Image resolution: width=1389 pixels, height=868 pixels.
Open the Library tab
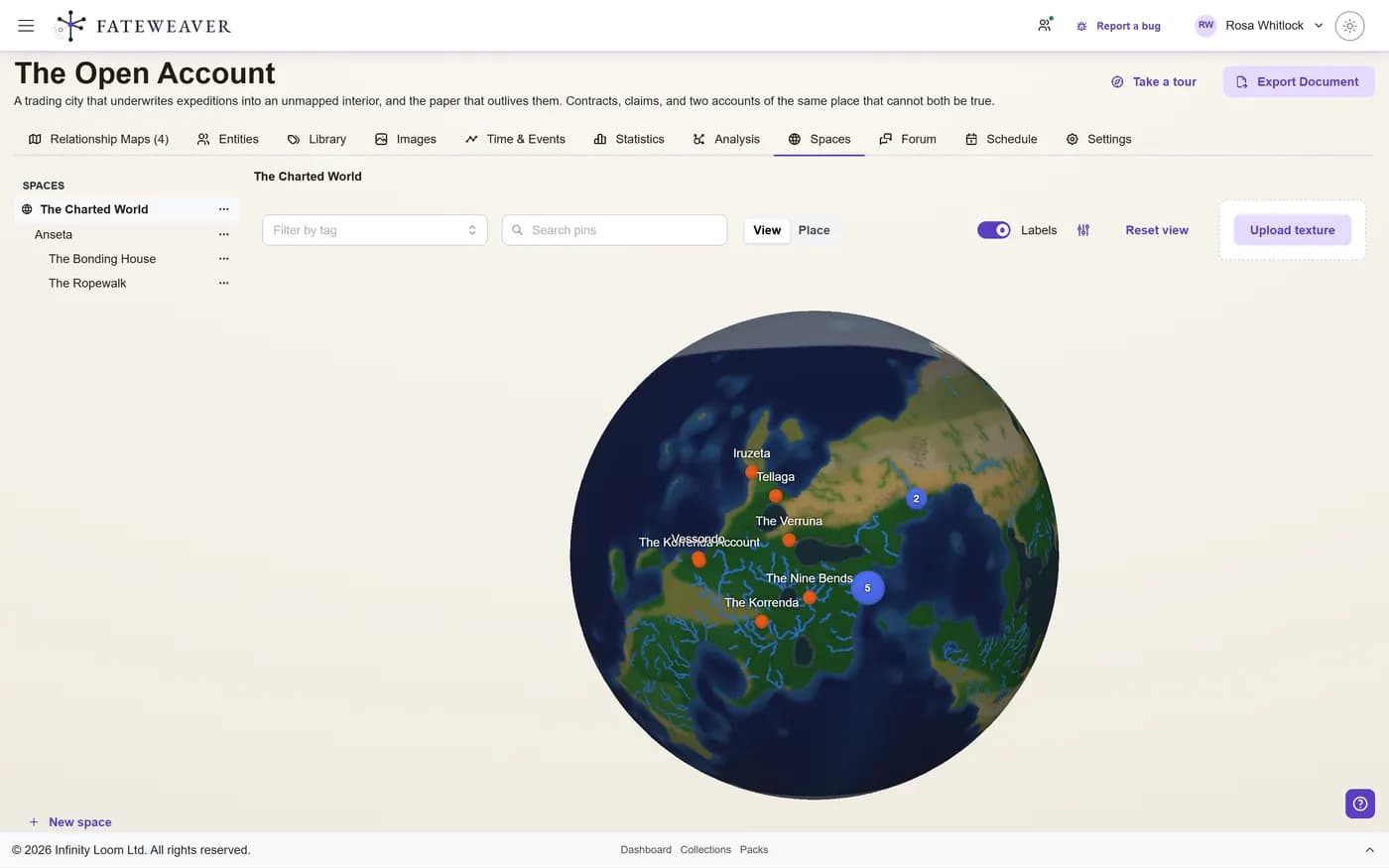pos(316,139)
